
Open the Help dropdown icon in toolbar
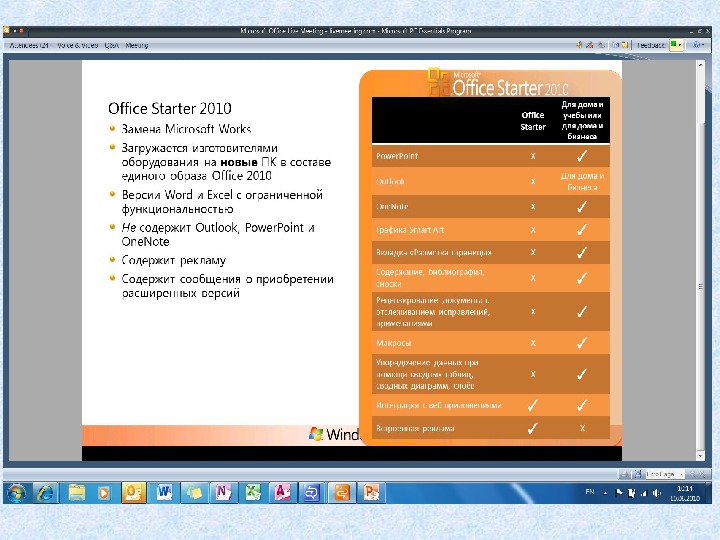(x=698, y=45)
